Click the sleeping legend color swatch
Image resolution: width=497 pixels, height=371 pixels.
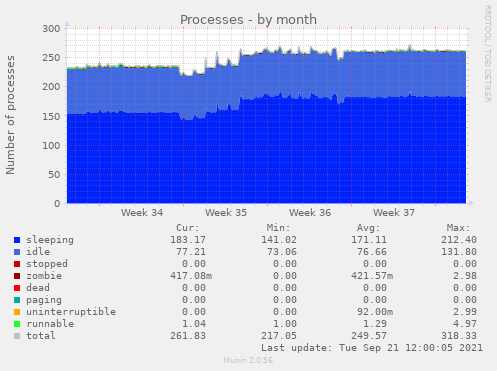(17, 240)
